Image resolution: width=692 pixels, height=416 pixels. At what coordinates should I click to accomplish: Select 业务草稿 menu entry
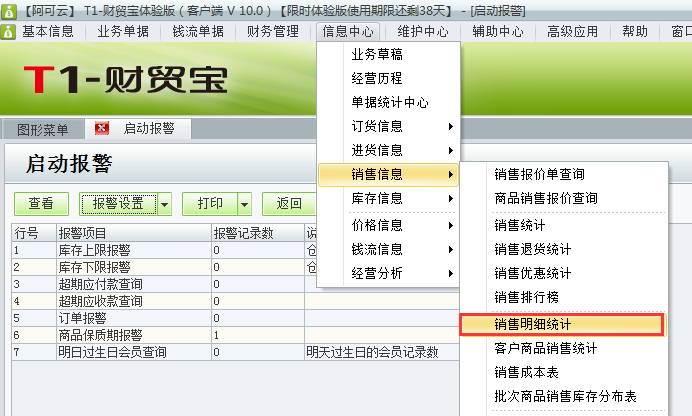pyautogui.click(x=388, y=54)
